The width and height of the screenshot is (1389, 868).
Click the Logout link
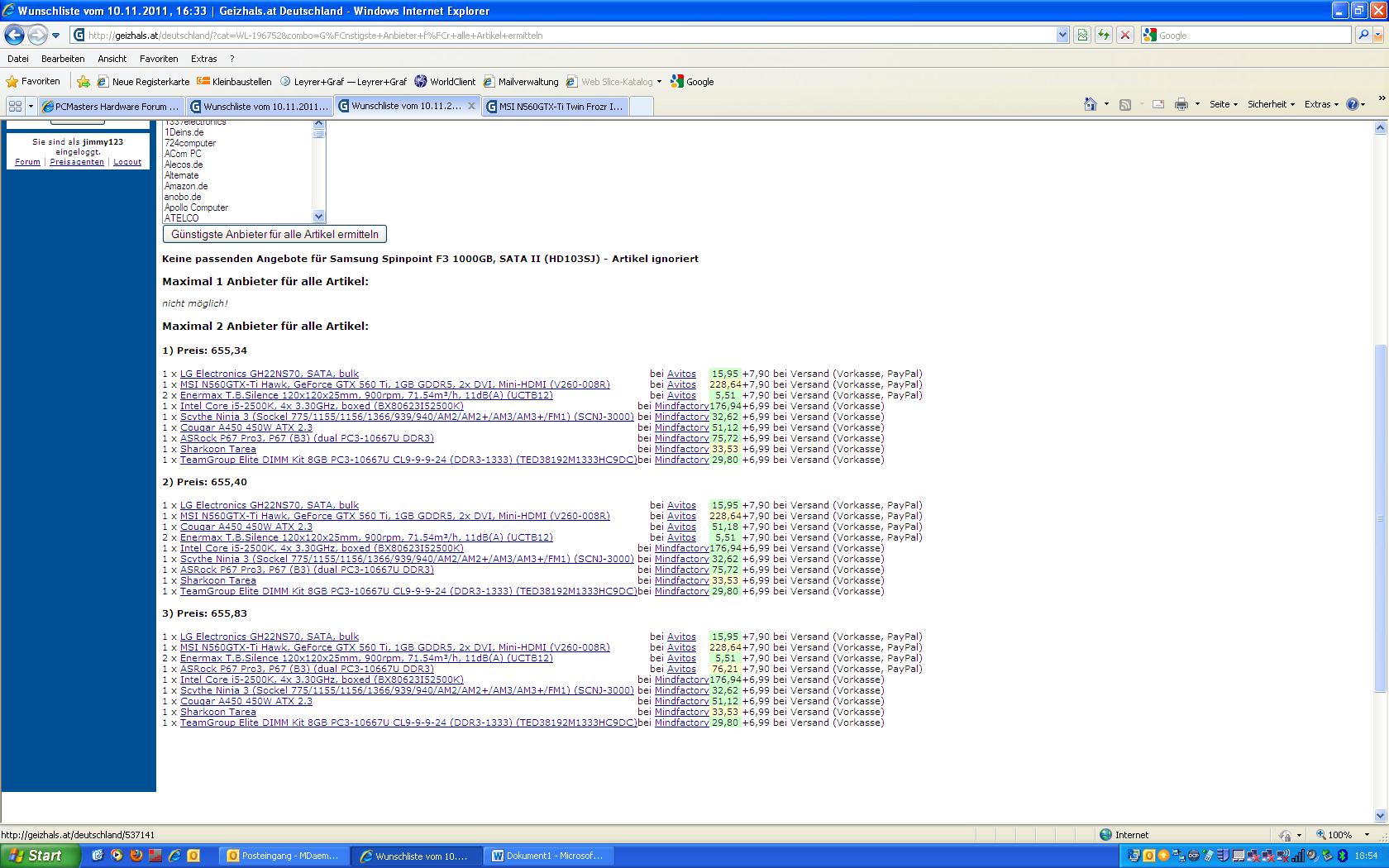tap(127, 162)
